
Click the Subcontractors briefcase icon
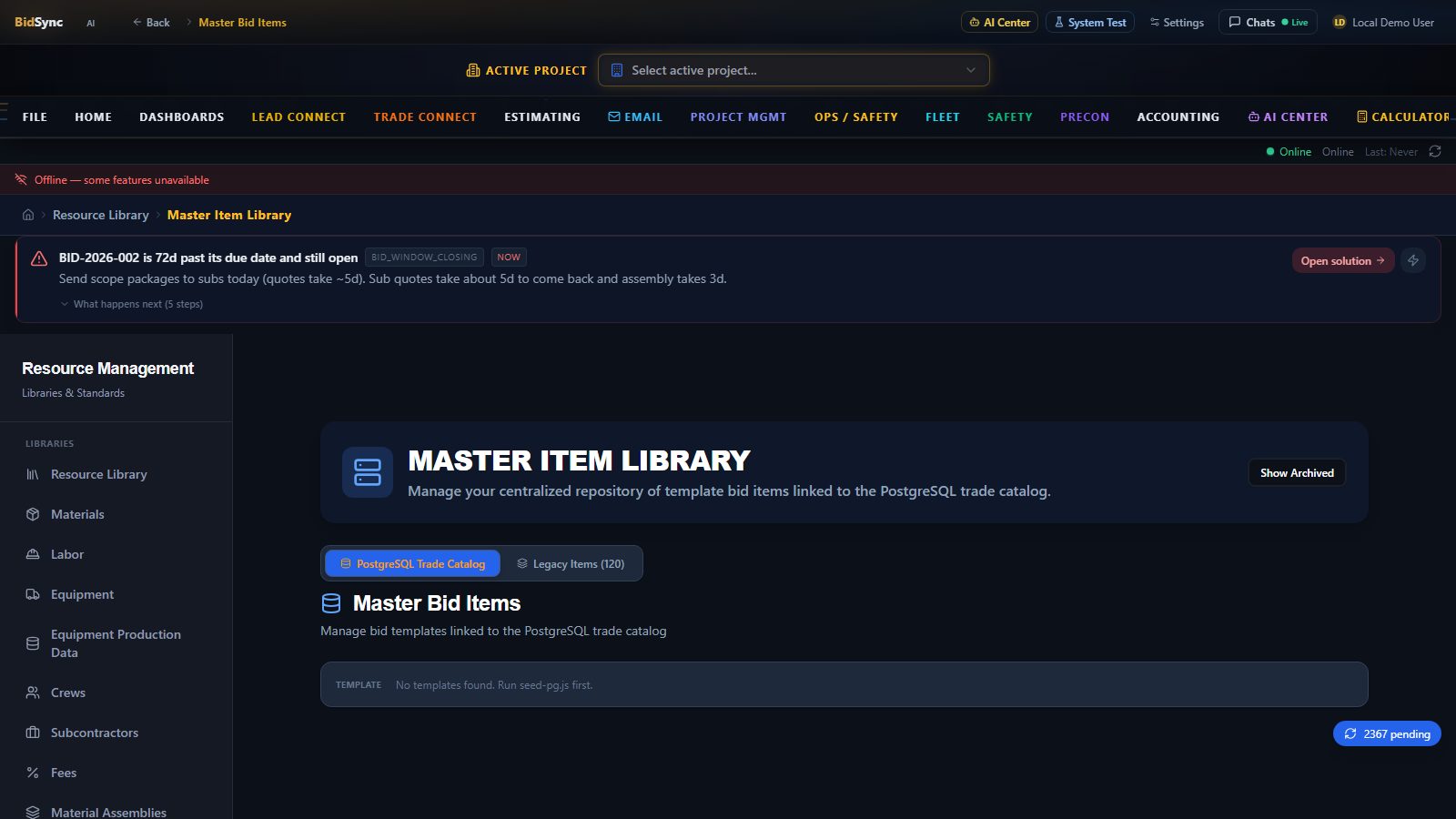pos(33,733)
